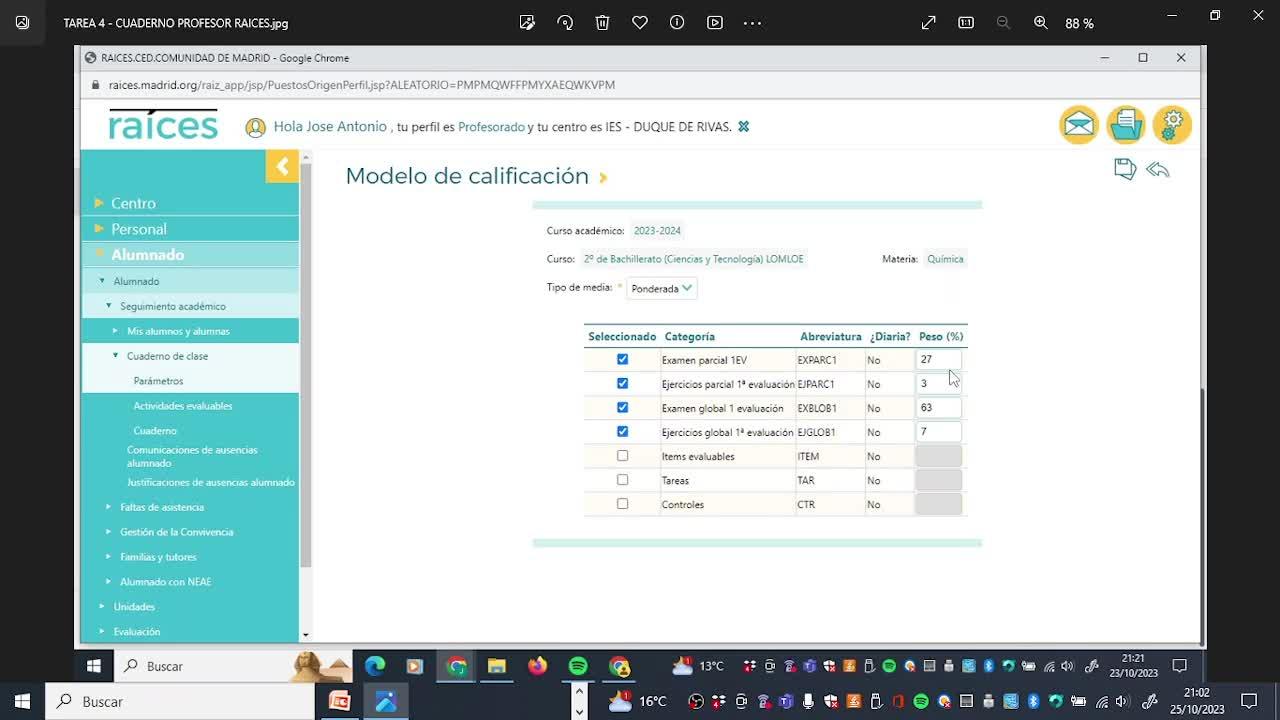This screenshot has width=1280, height=720.
Task: Open the documents printer icon
Action: [1125, 125]
